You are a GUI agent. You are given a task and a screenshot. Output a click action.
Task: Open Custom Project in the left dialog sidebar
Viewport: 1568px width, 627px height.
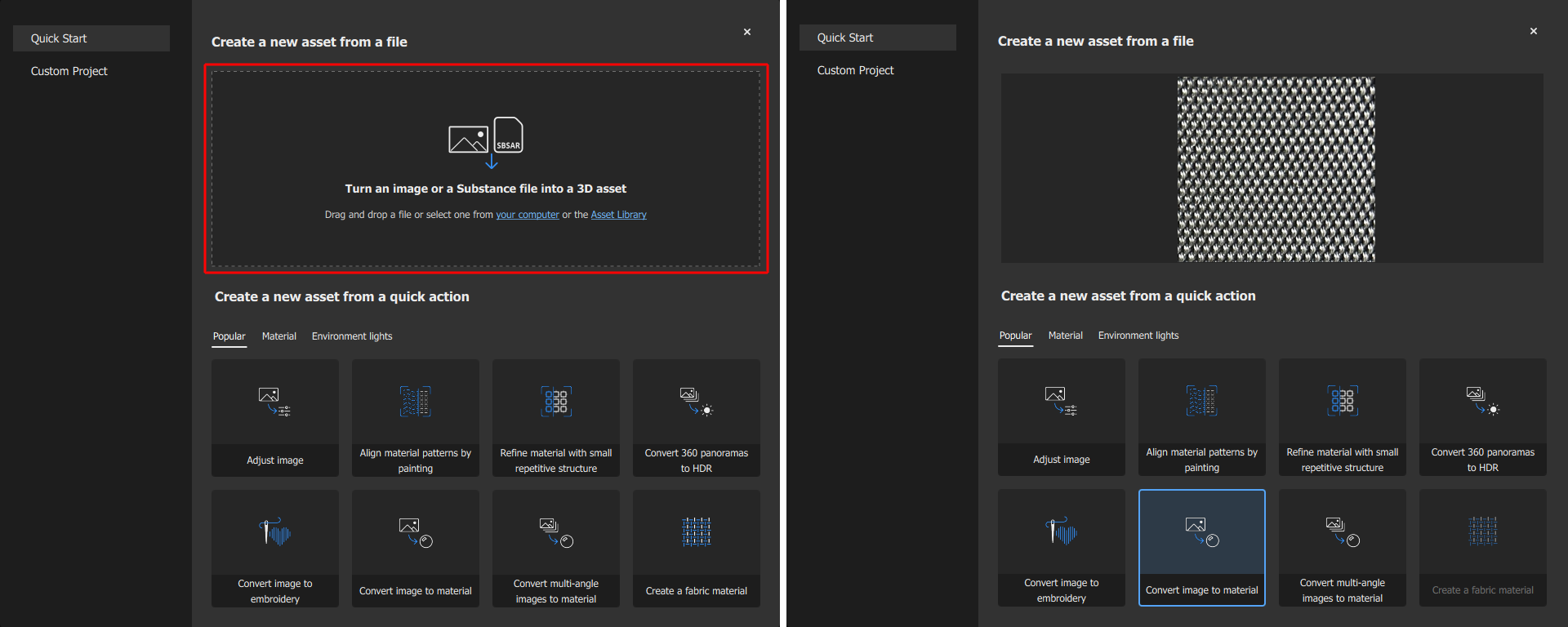(69, 71)
